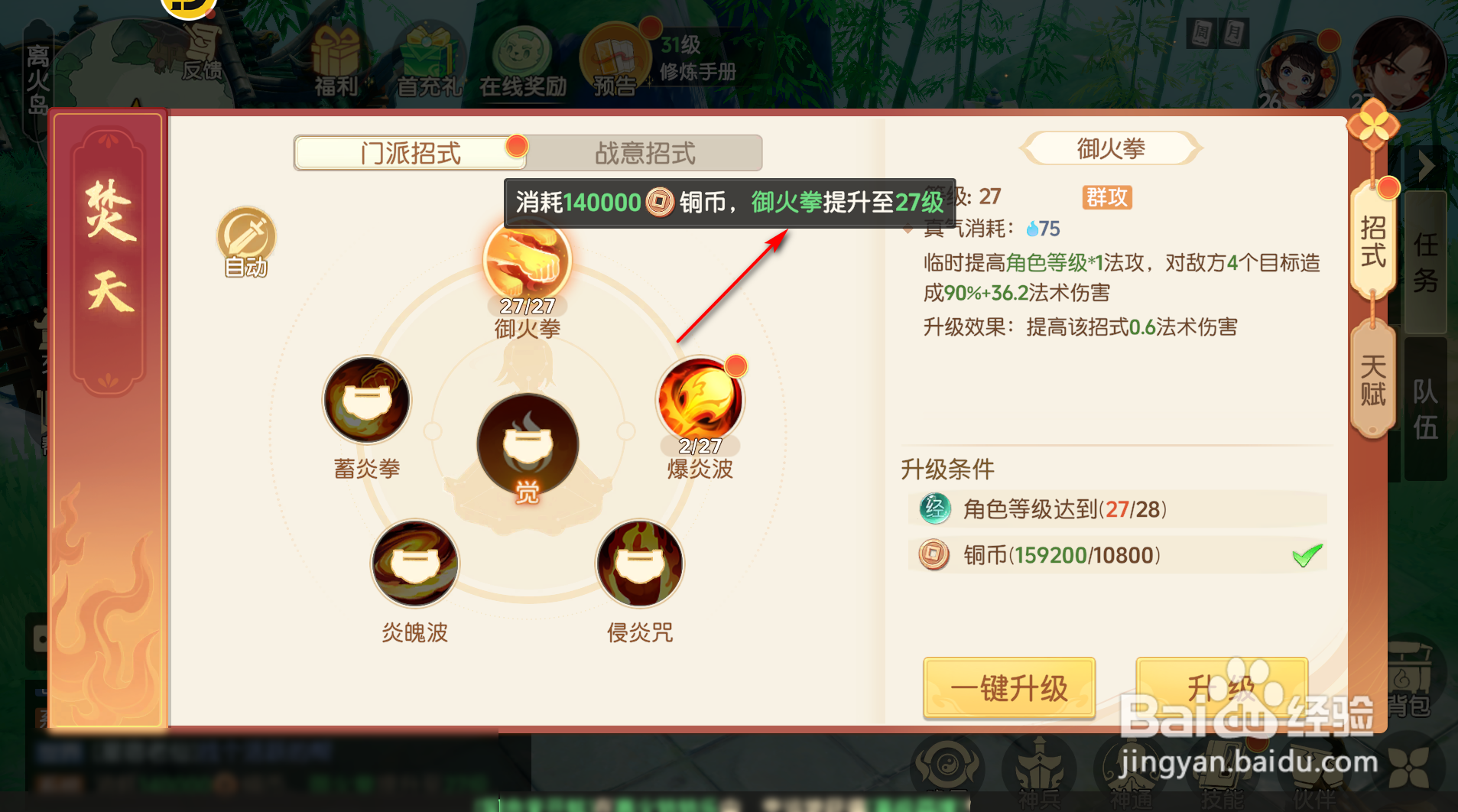Tap the locked 炎魄波 skill
Screen dimensions: 1458x812
tap(415, 564)
